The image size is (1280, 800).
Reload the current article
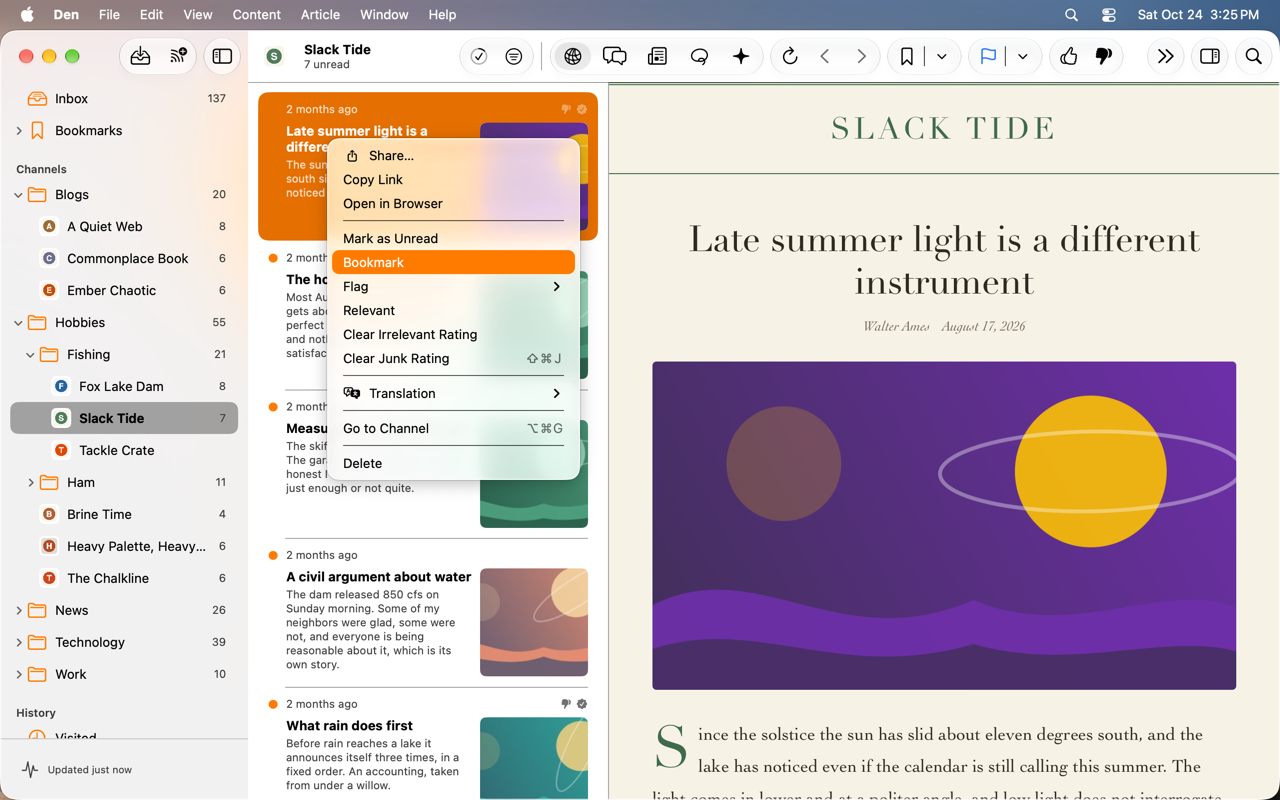tap(790, 57)
